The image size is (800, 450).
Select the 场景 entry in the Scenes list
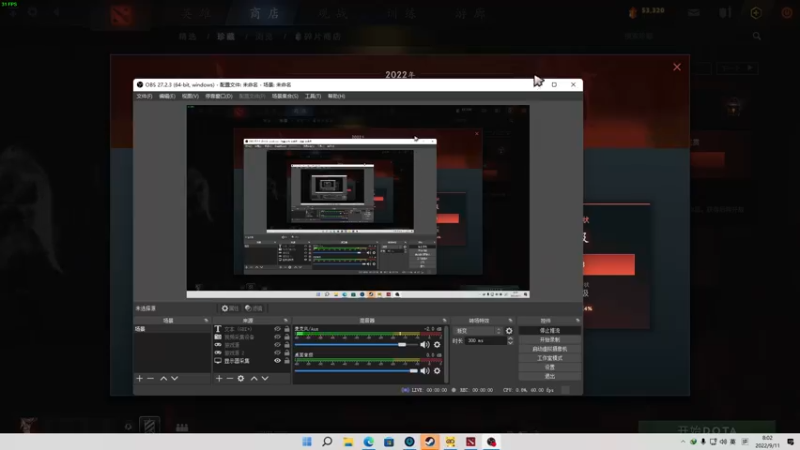(172, 329)
